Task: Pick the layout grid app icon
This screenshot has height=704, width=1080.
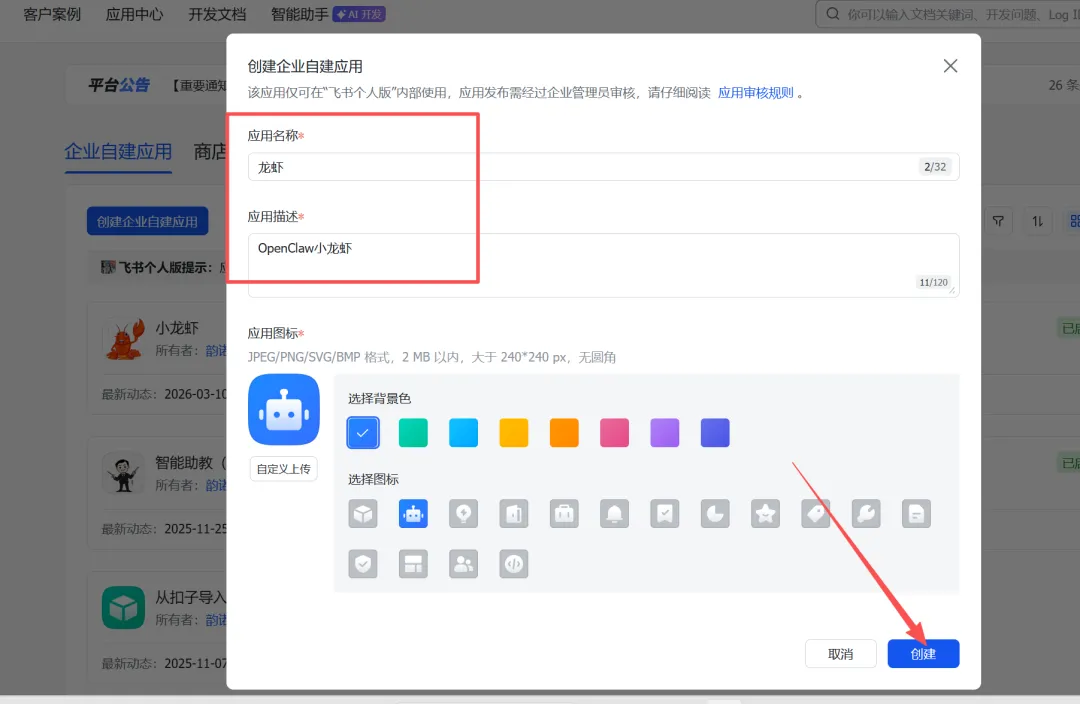Action: 413,564
